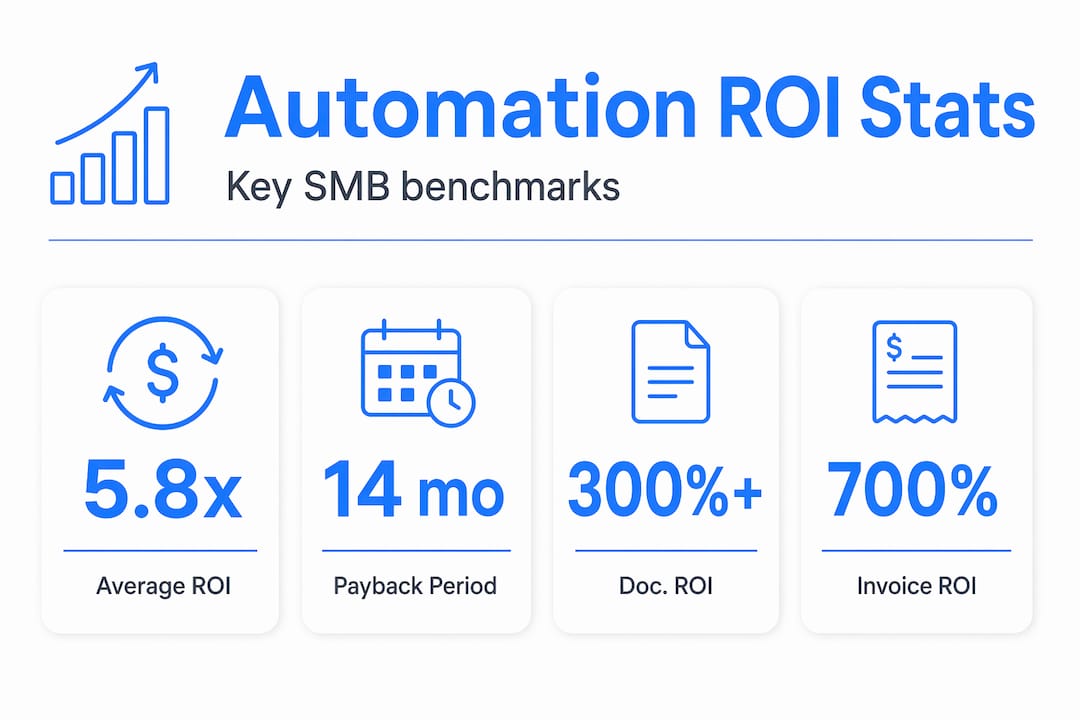Click the 700% statistic value
The height and width of the screenshot is (720, 1080).
(x=912, y=490)
